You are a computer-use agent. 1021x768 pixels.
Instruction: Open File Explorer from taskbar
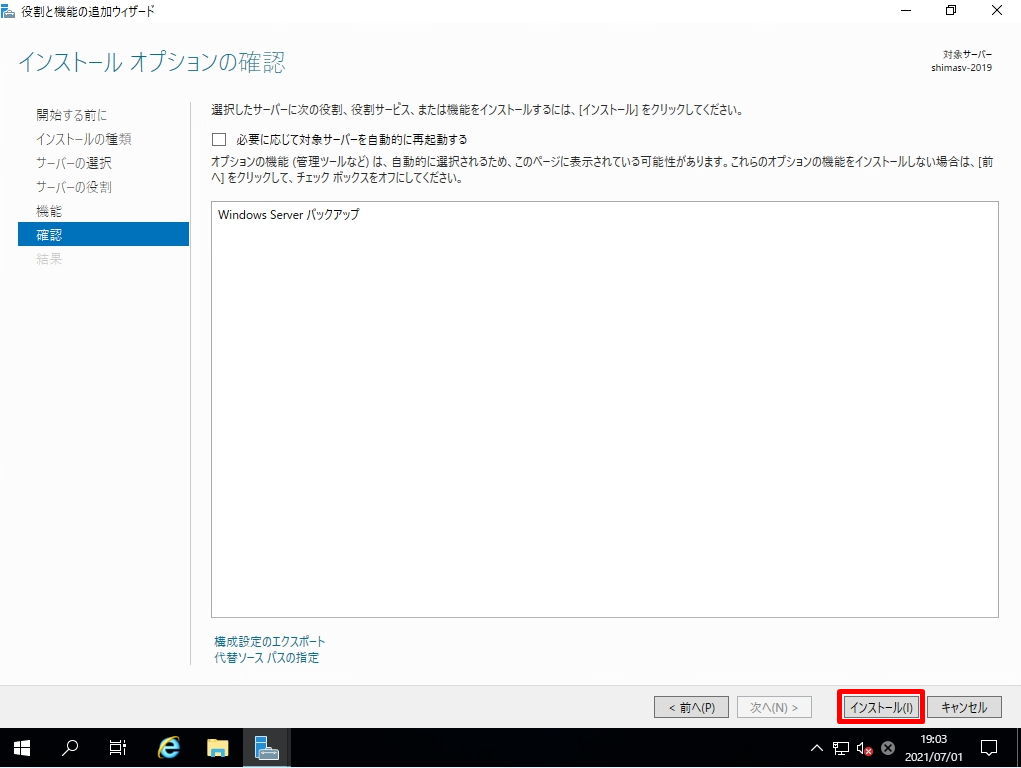coord(217,748)
